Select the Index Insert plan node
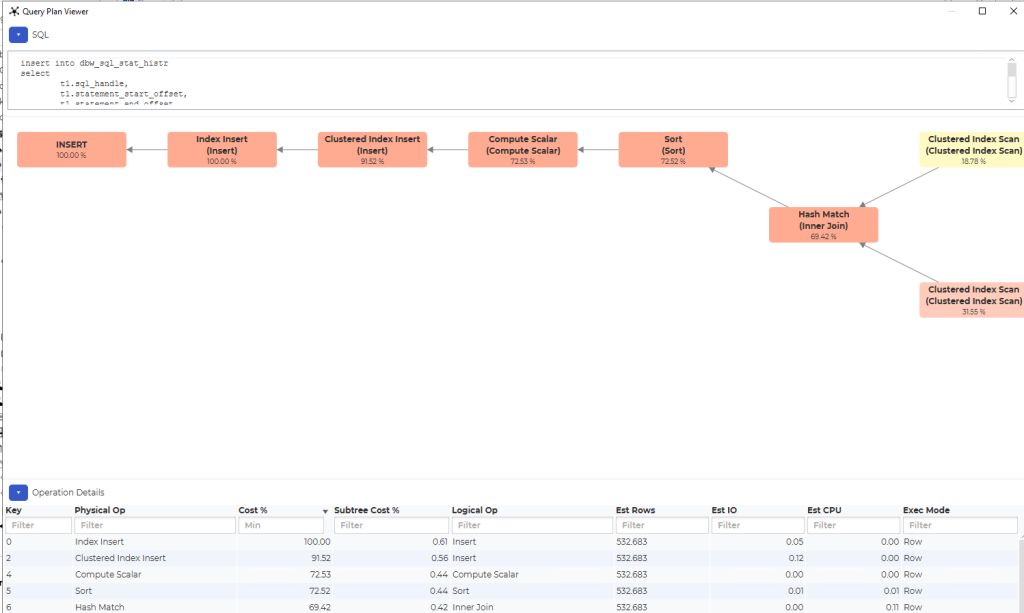Screen dimensions: 1024x613 tap(222, 149)
